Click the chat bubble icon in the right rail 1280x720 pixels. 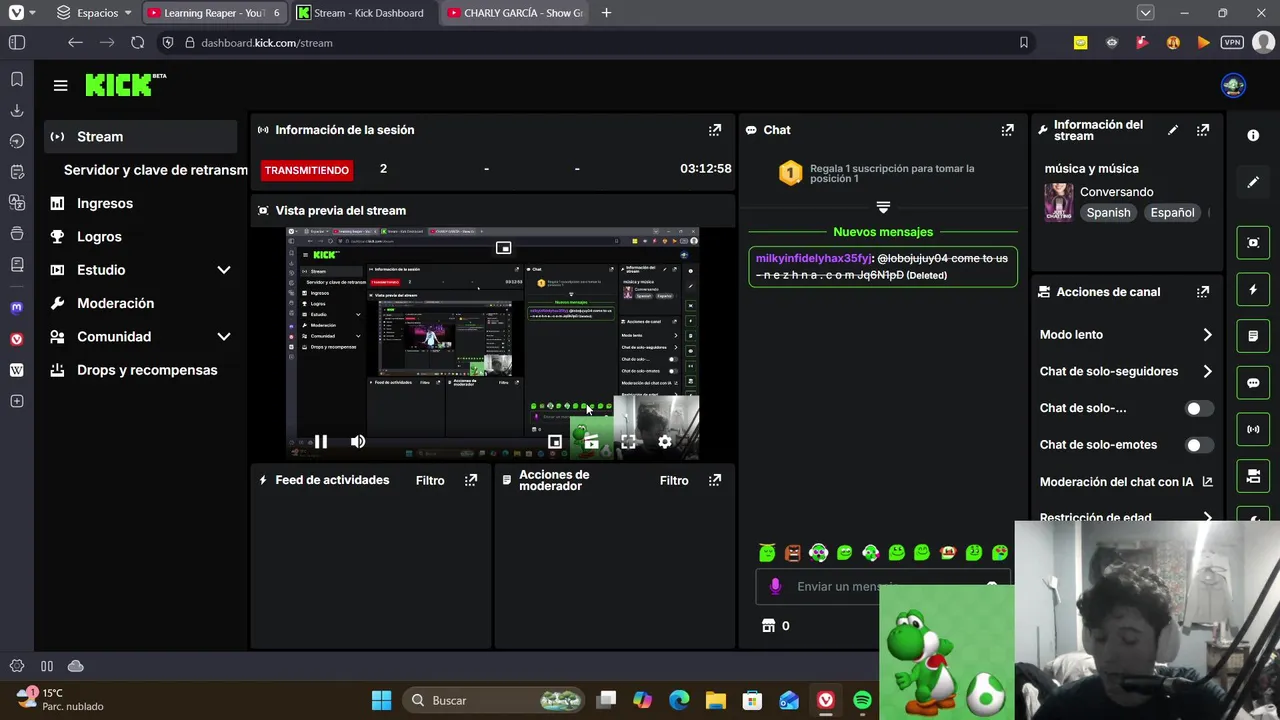click(1253, 383)
